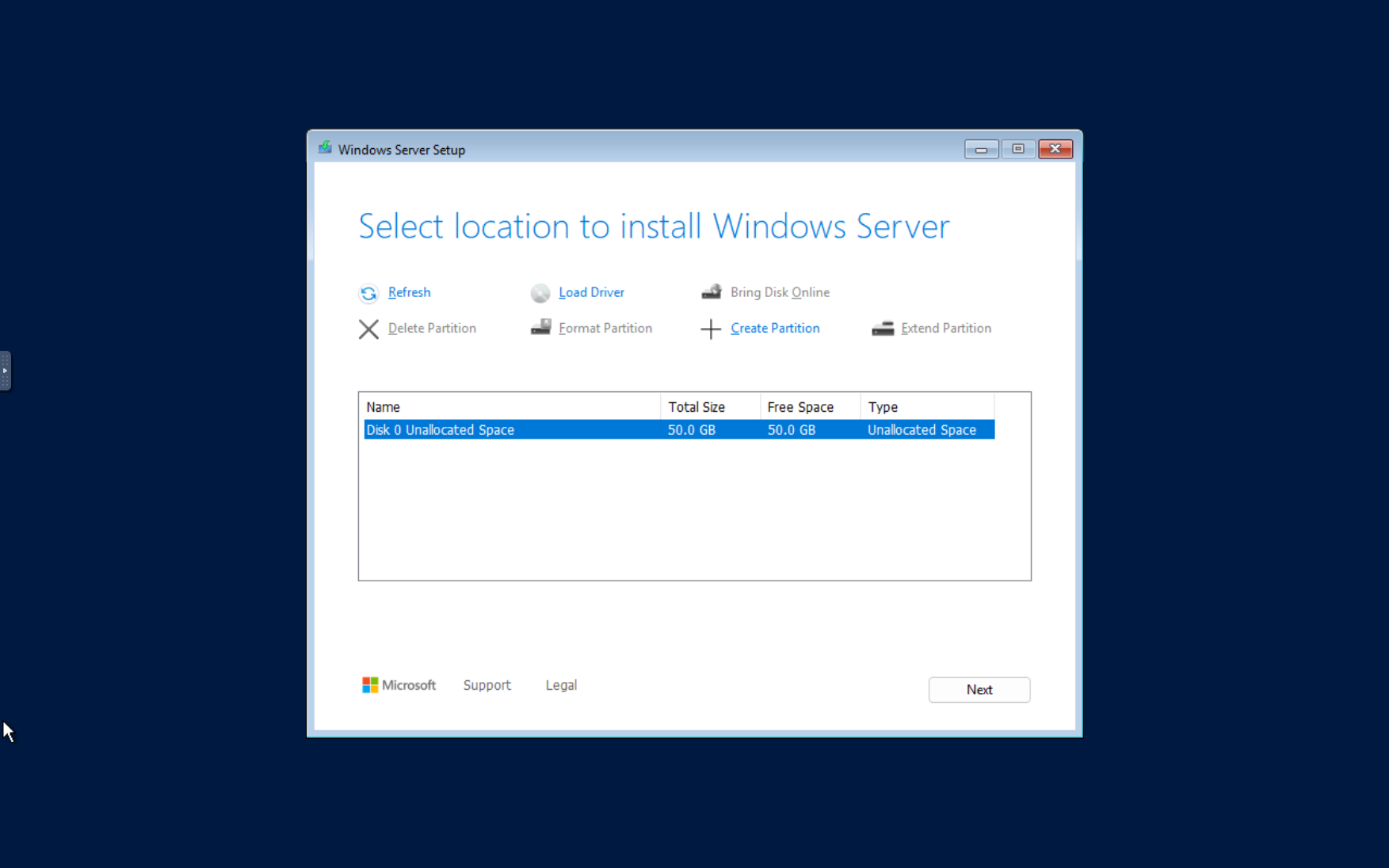Click the Refresh circular arrows icon
The image size is (1389, 868).
[368, 293]
